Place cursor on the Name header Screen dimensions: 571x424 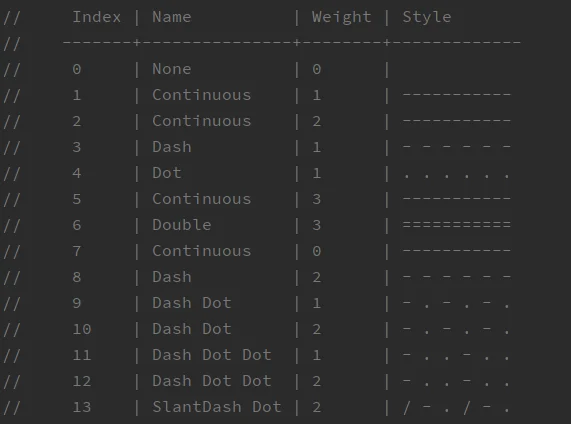click(x=172, y=17)
